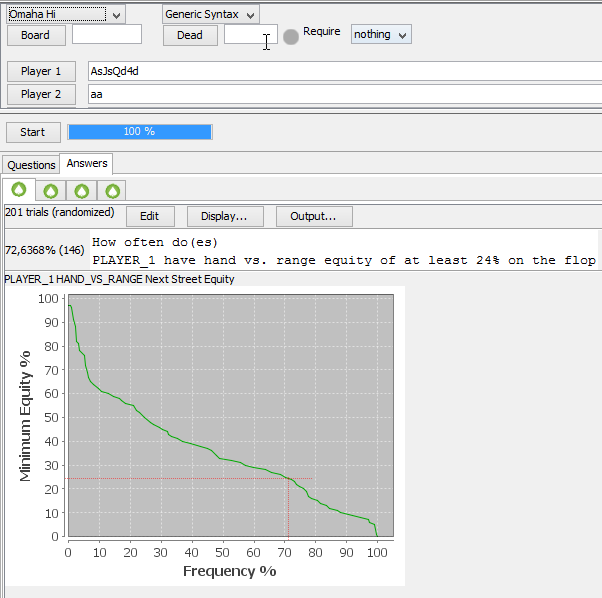Switch to the Questions tab
Viewport: 602px width, 598px height.
tap(31, 165)
